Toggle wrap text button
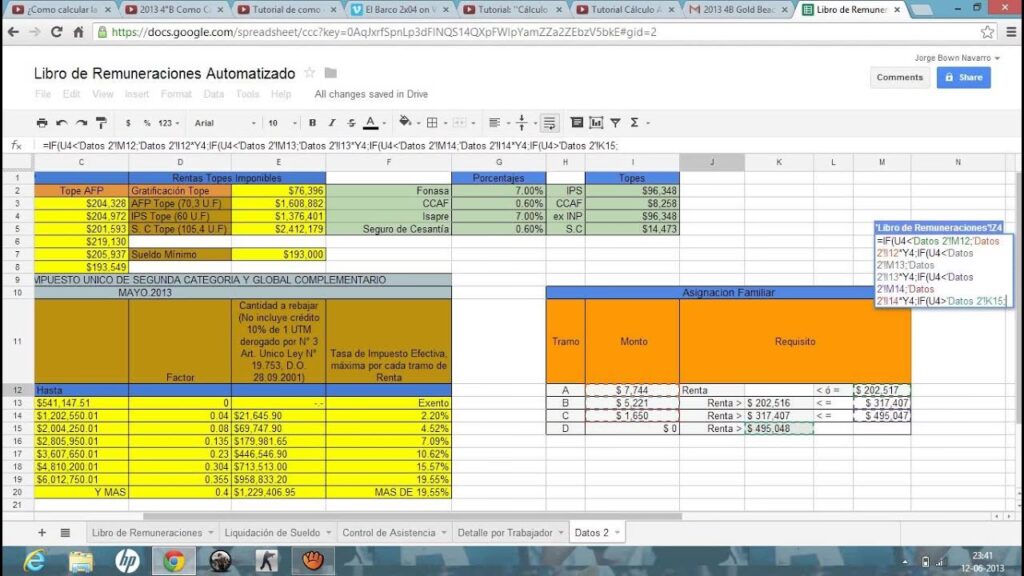 click(x=548, y=123)
